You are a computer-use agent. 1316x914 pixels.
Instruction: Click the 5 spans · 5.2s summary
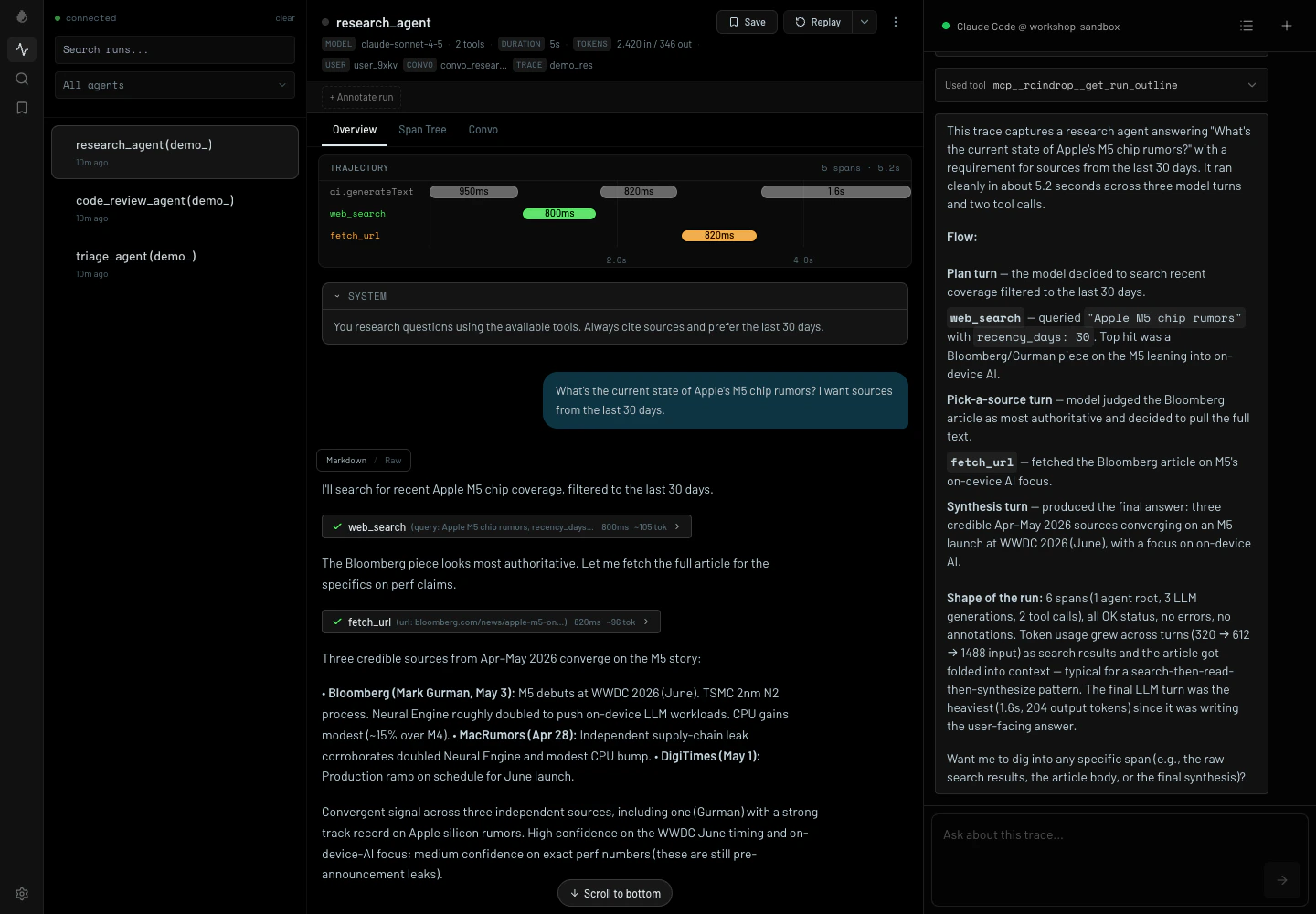(860, 168)
